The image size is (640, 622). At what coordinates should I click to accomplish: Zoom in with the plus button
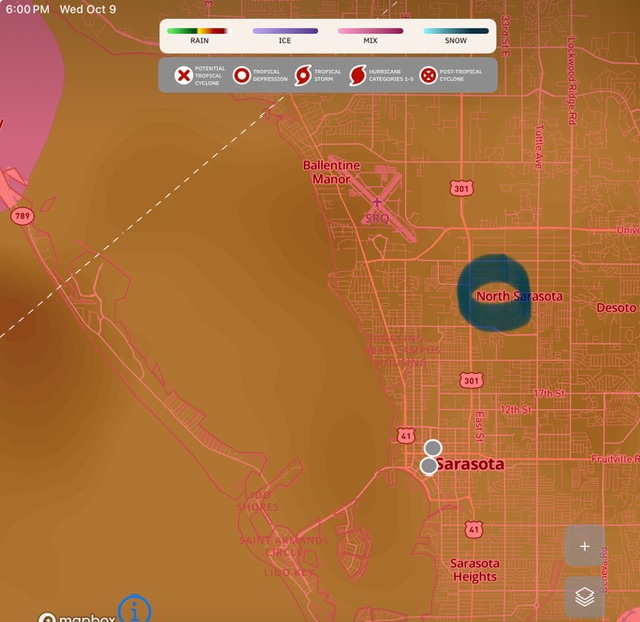click(x=585, y=546)
